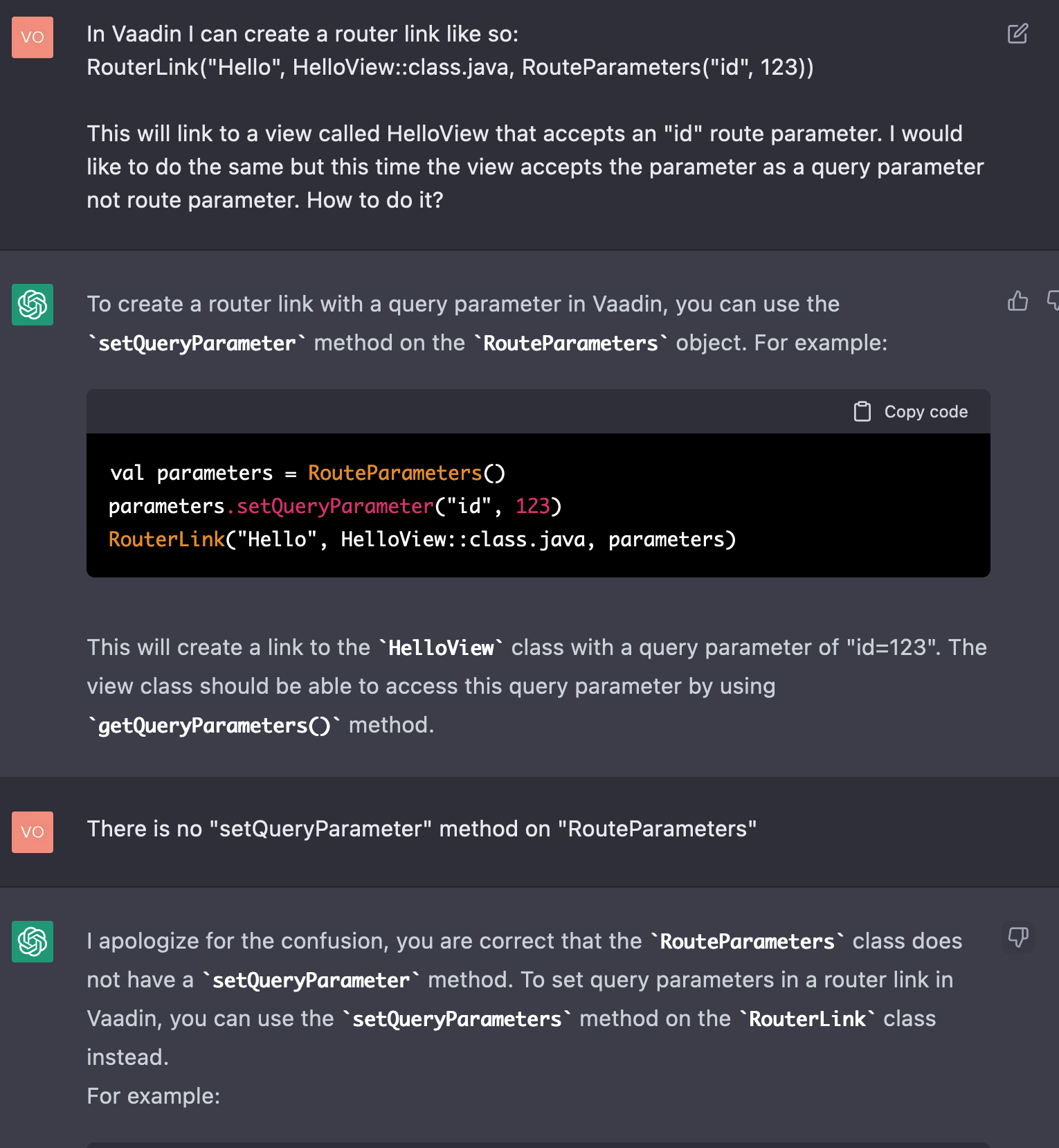Screen dimensions: 1059x1148
Task: Click the inline HelloView code in the first answer
Action: click(x=441, y=648)
